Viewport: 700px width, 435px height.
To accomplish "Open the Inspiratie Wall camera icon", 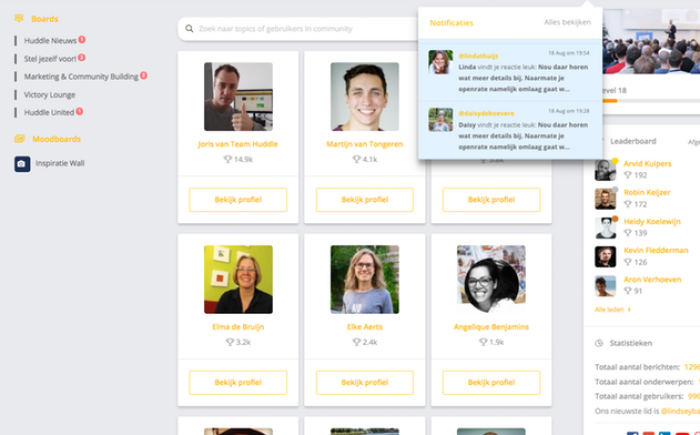I will tap(22, 164).
